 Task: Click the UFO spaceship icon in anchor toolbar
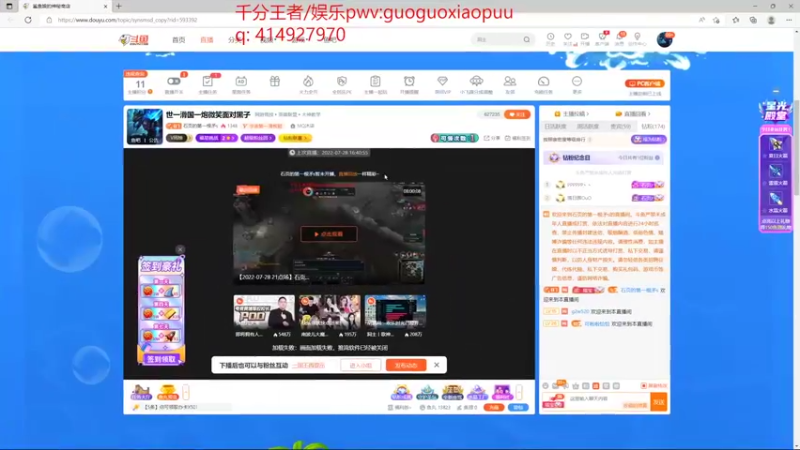476,81
